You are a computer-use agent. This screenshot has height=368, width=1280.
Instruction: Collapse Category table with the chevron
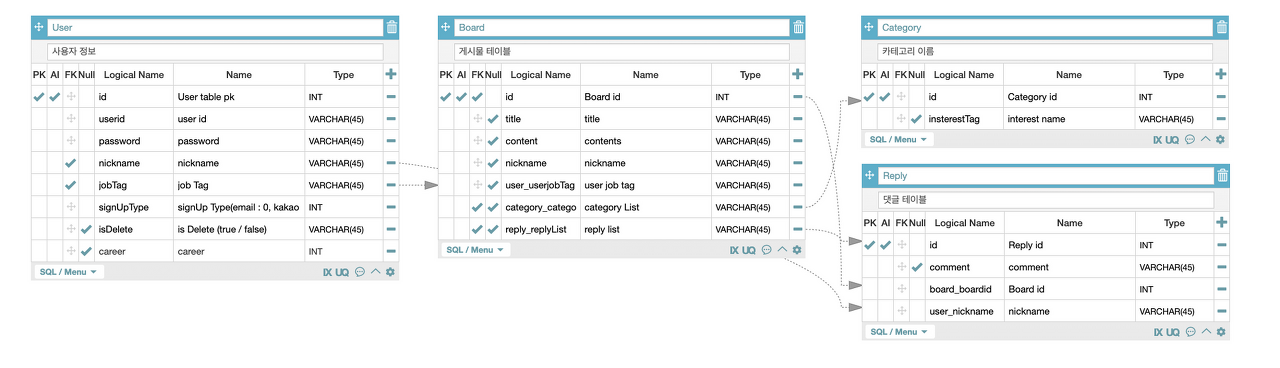tap(1206, 140)
